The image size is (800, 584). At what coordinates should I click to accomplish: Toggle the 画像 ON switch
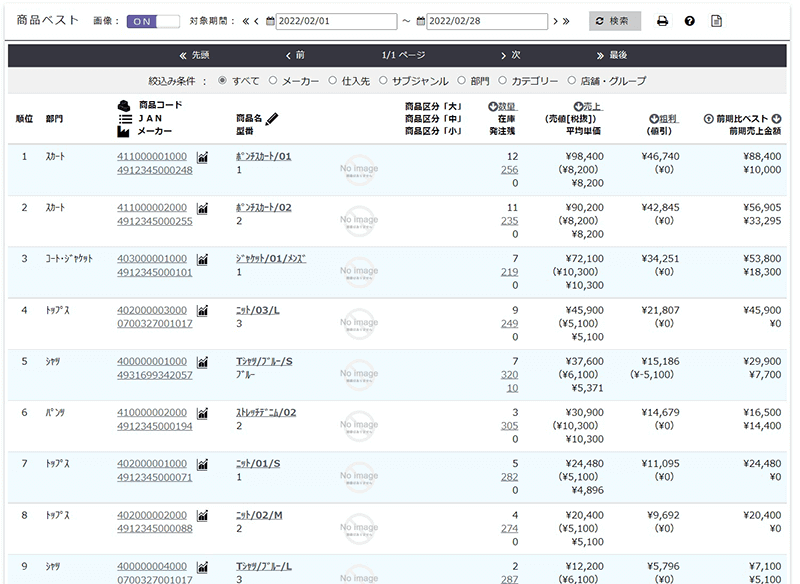[153, 21]
